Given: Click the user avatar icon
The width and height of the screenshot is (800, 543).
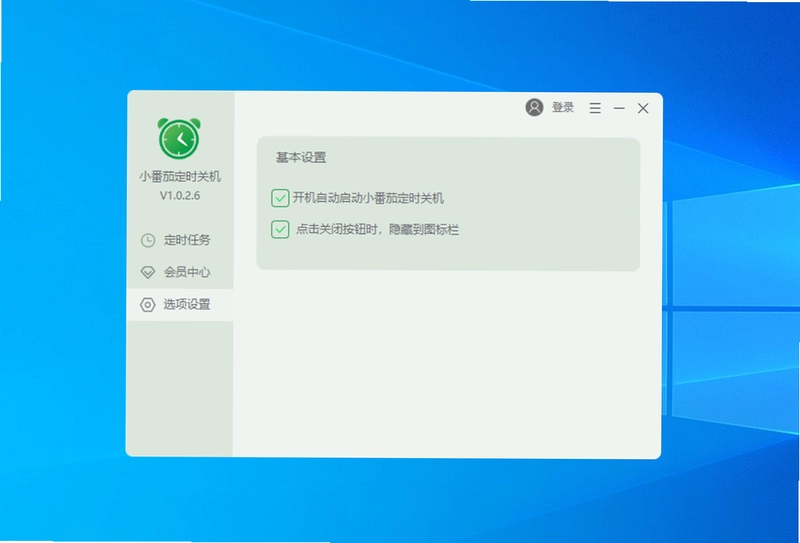Looking at the screenshot, I should point(534,107).
